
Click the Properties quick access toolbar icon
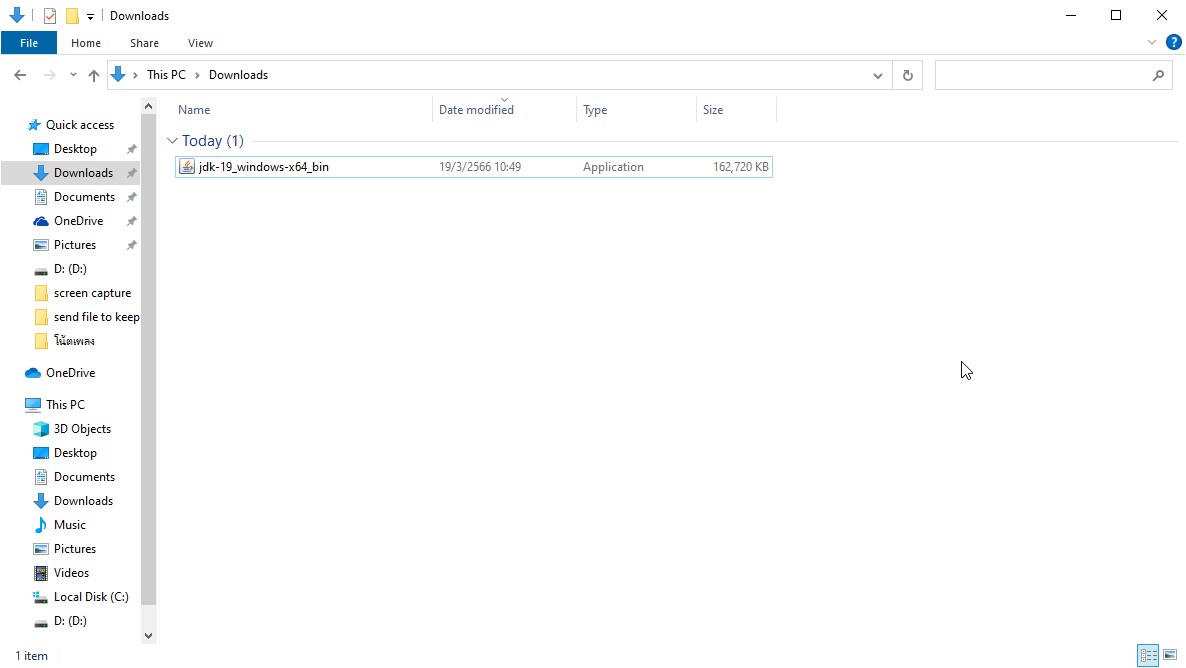50,15
